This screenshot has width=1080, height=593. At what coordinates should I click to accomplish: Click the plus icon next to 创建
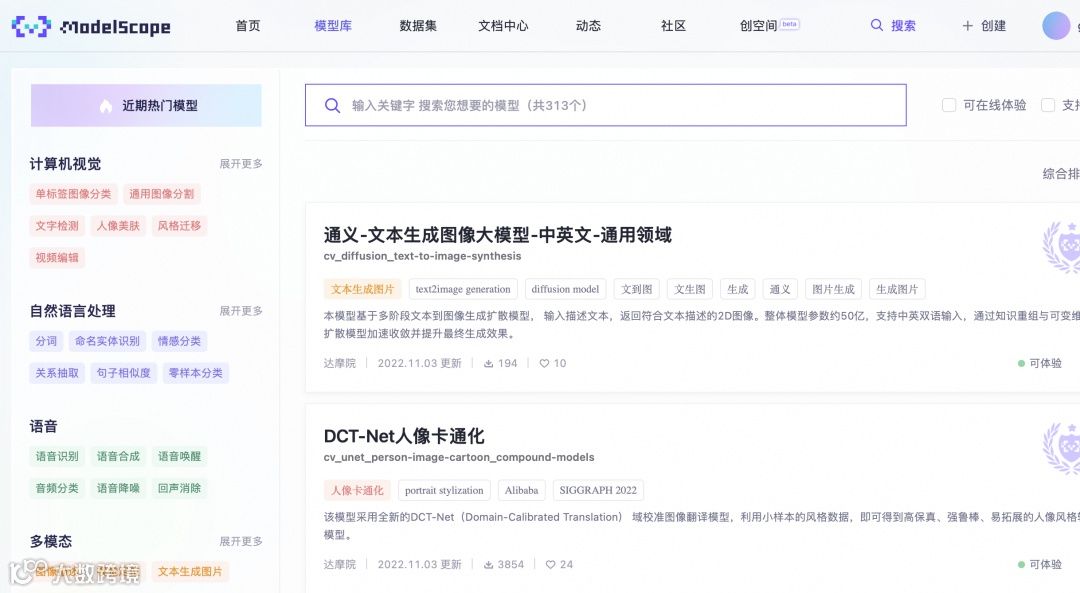[x=968, y=25]
